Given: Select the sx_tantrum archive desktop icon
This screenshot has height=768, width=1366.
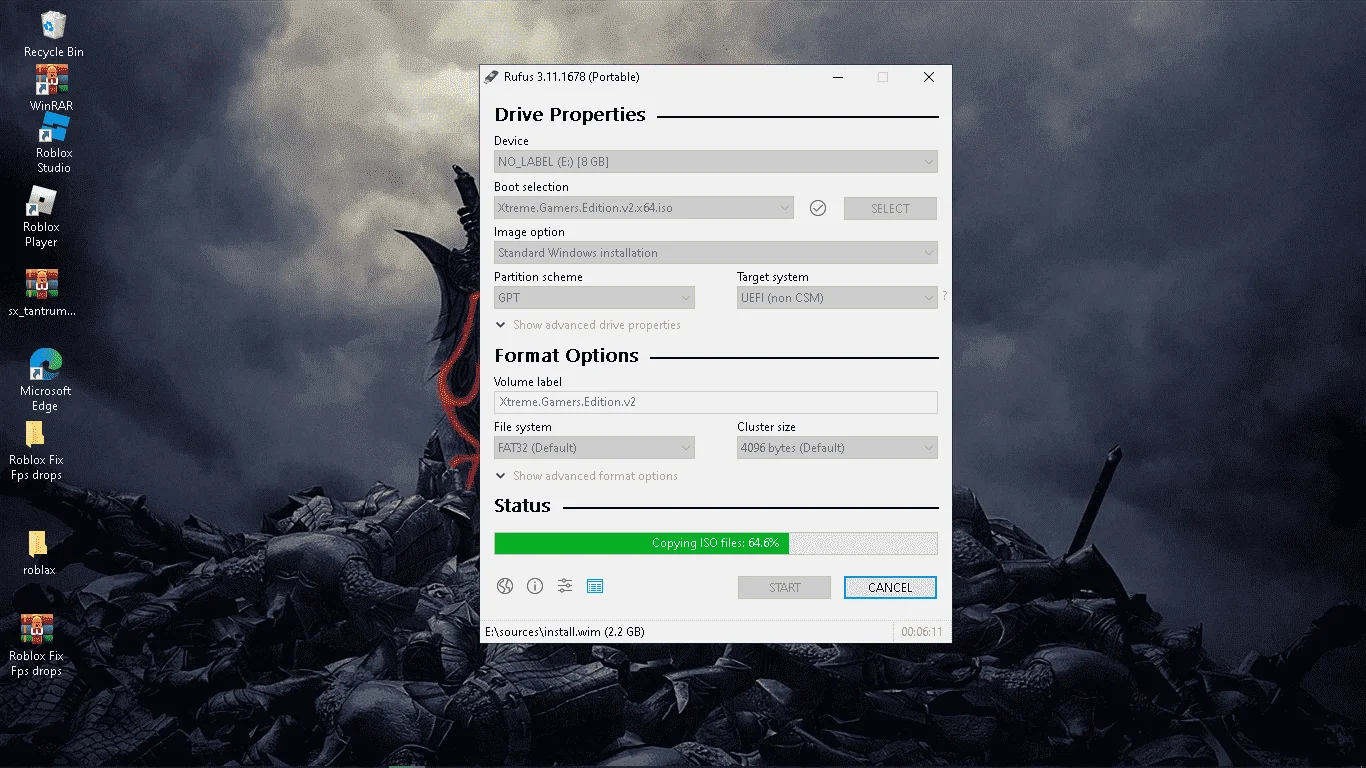Looking at the screenshot, I should pyautogui.click(x=42, y=293).
